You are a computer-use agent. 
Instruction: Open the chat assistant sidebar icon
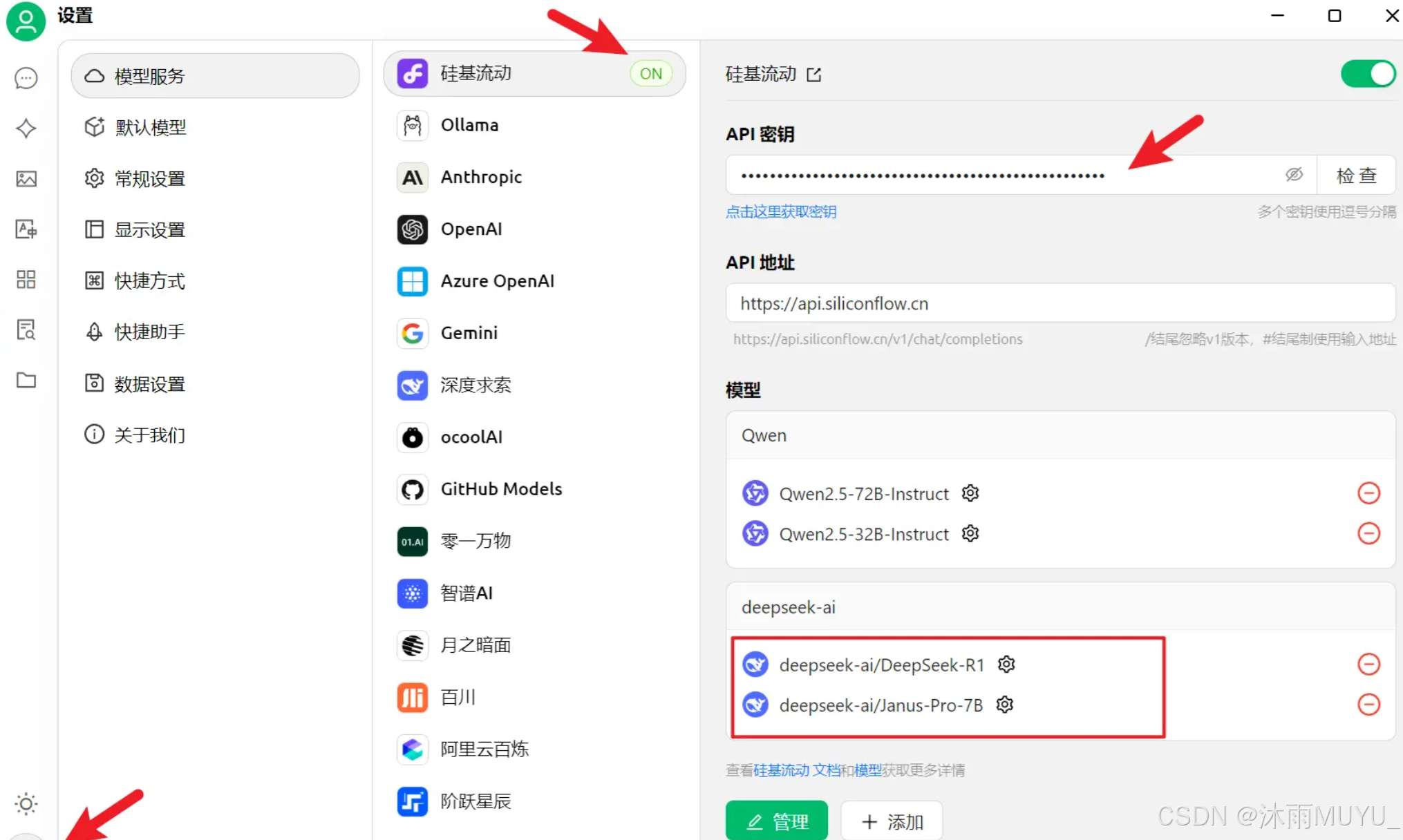[26, 78]
